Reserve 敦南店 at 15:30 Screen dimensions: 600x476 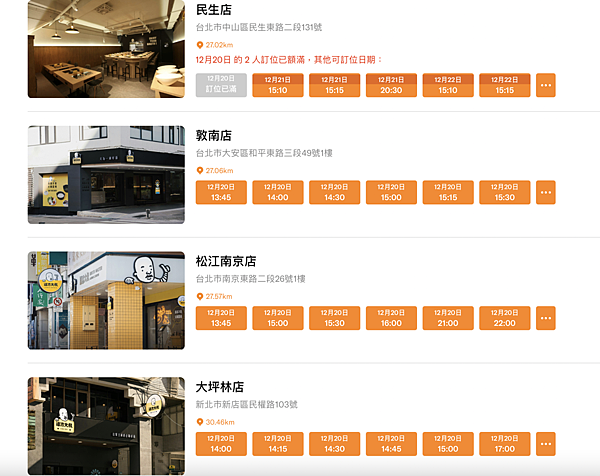tap(505, 192)
